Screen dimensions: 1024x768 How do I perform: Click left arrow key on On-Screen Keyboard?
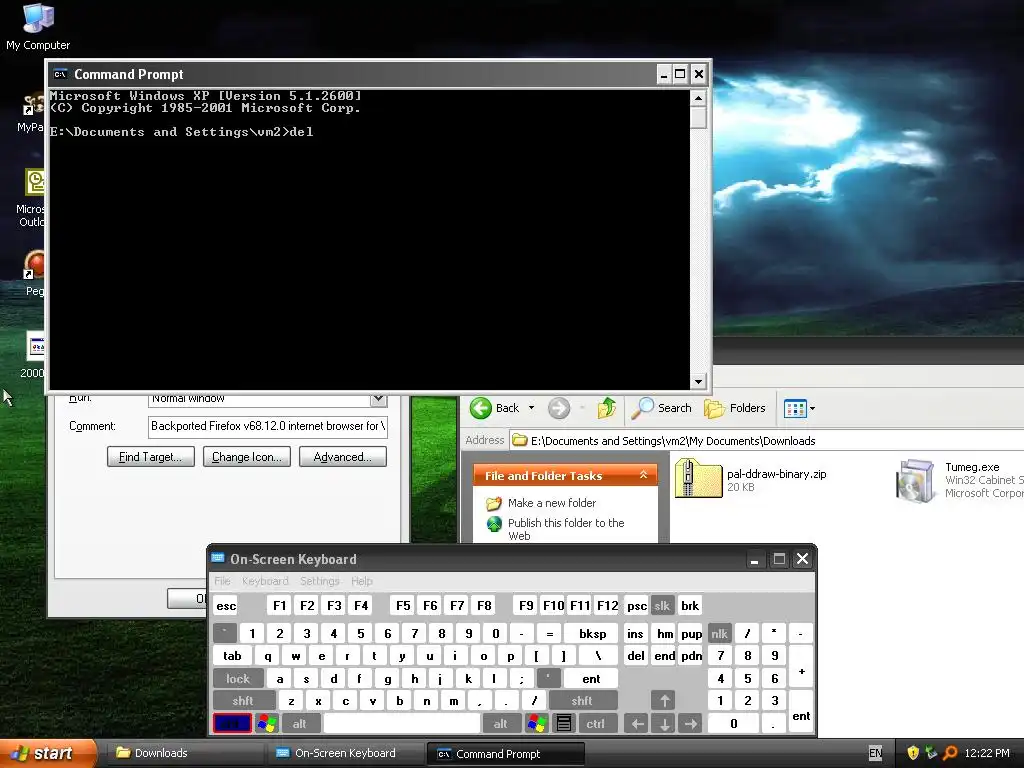coord(637,724)
